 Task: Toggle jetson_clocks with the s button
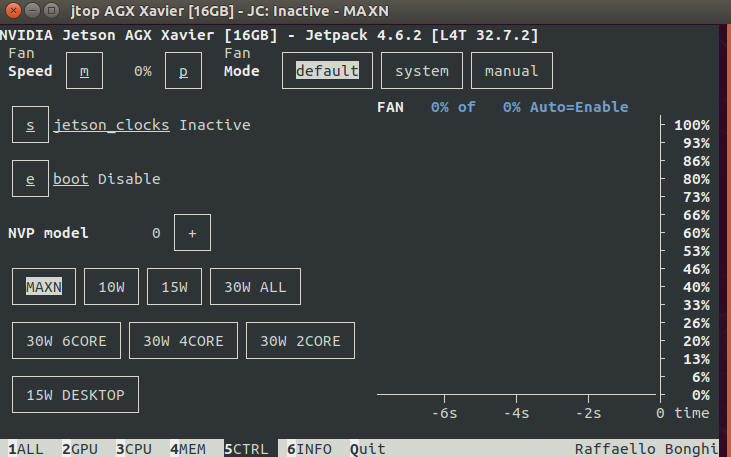point(30,125)
